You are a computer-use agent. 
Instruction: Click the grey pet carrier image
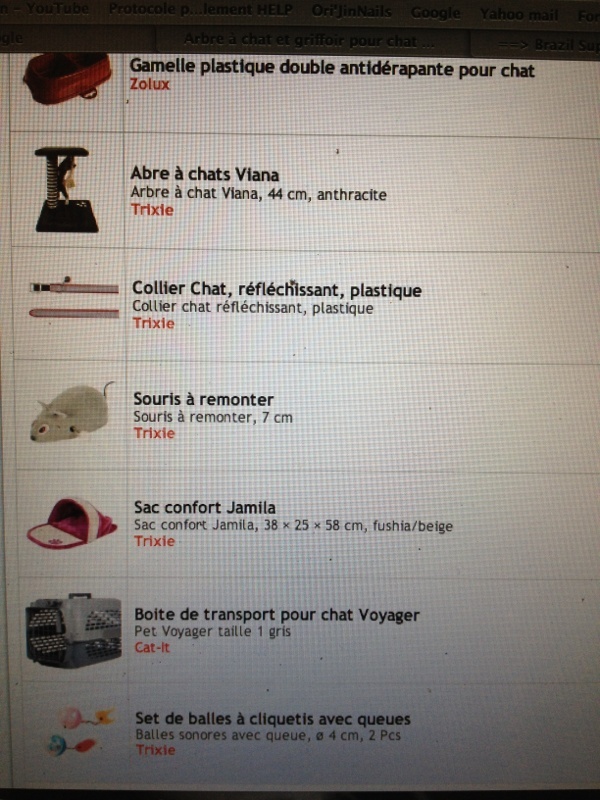[x=73, y=630]
